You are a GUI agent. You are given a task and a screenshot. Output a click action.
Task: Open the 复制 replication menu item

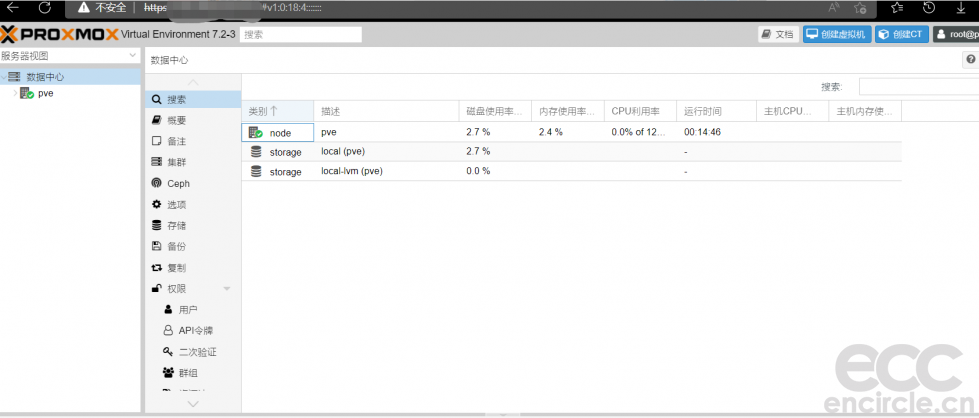193,268
